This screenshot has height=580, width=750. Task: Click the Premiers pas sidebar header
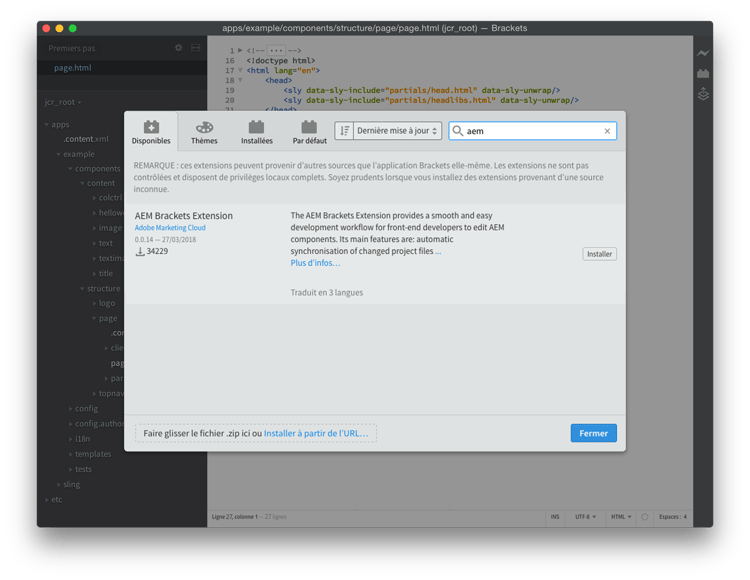[72, 48]
